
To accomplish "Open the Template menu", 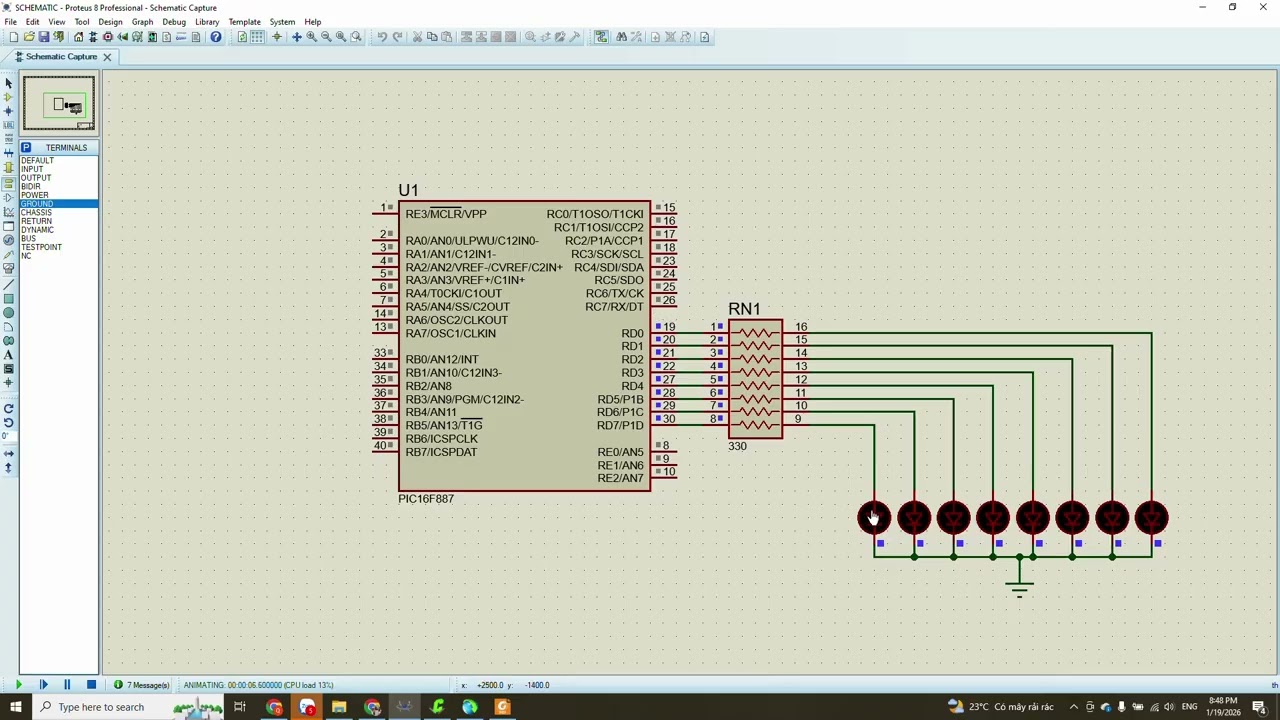I will (244, 22).
